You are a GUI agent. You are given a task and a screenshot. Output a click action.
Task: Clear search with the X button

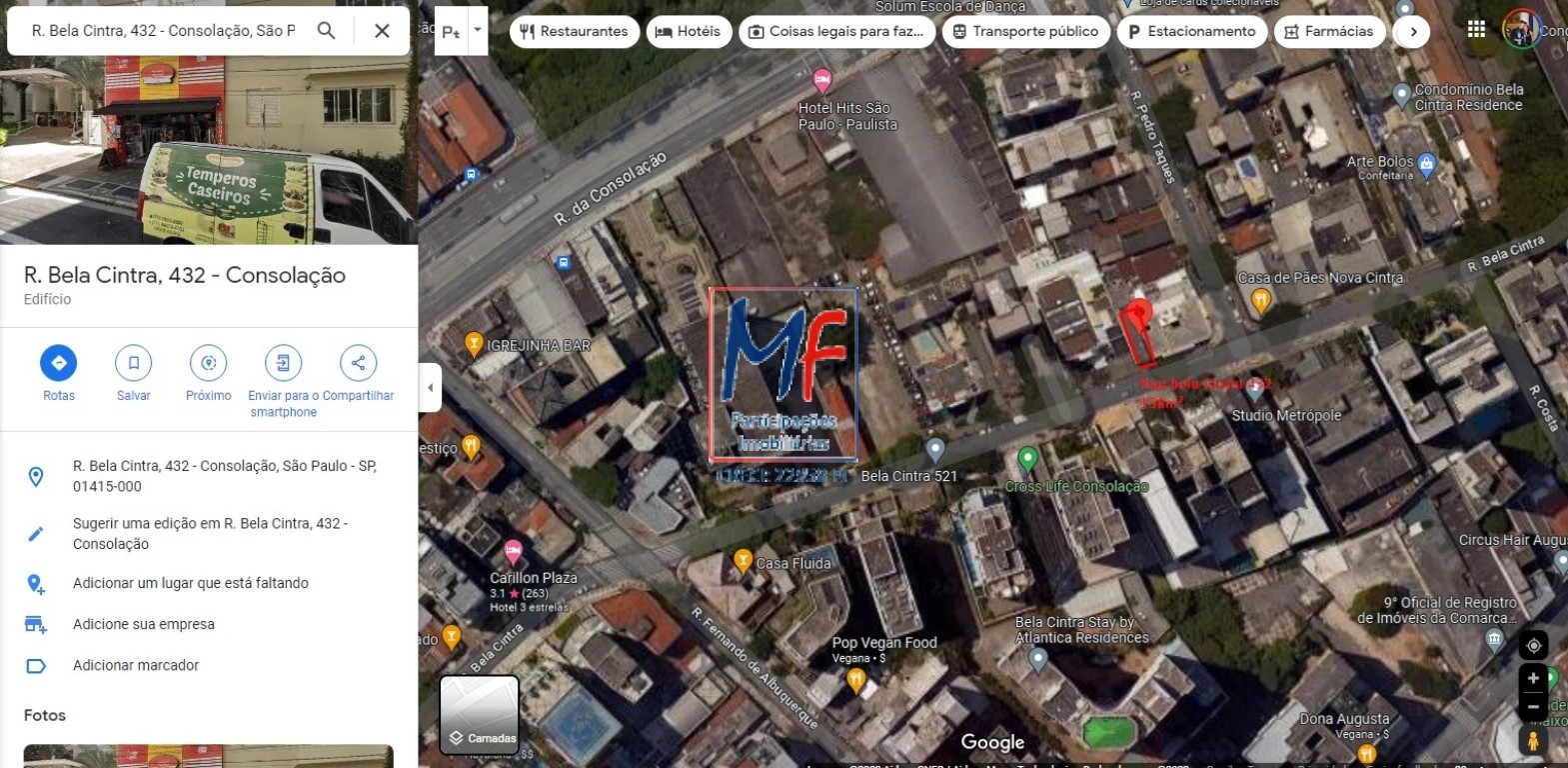(x=382, y=31)
